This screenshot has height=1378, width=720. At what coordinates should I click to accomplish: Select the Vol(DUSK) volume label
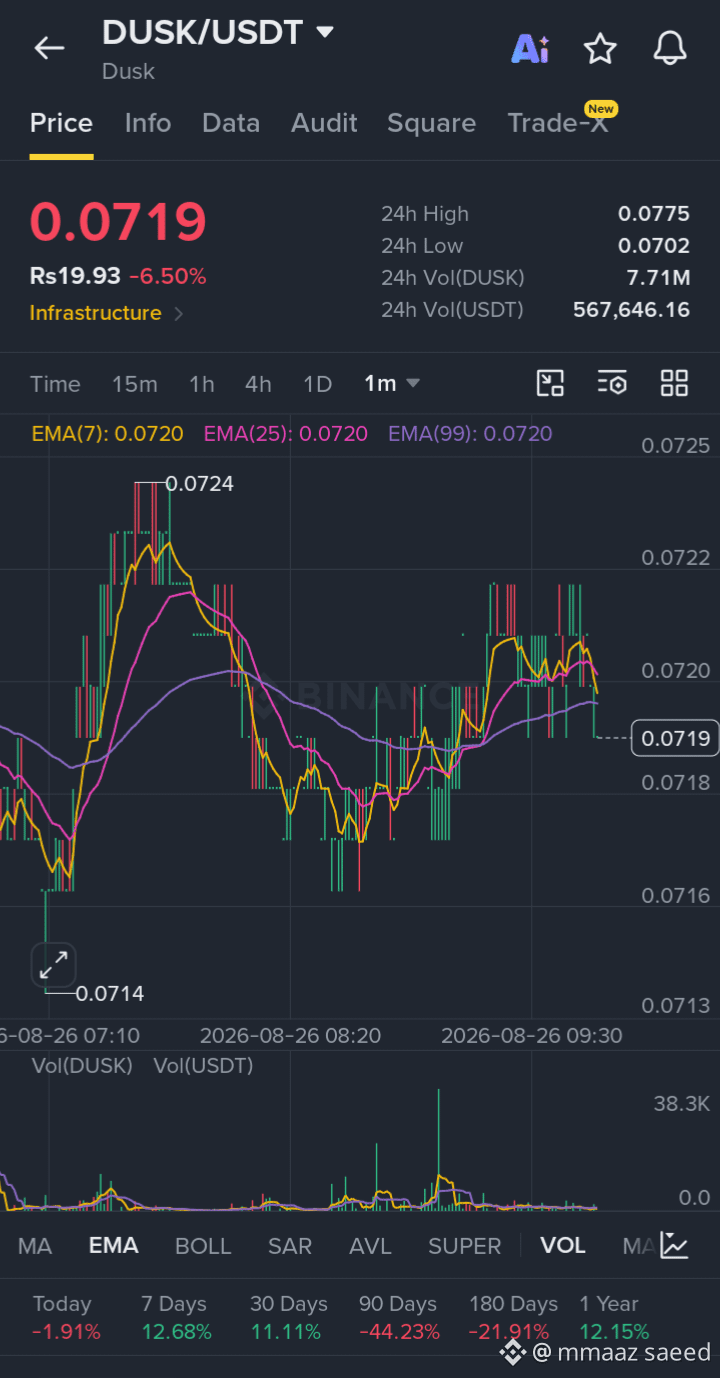pos(82,1066)
